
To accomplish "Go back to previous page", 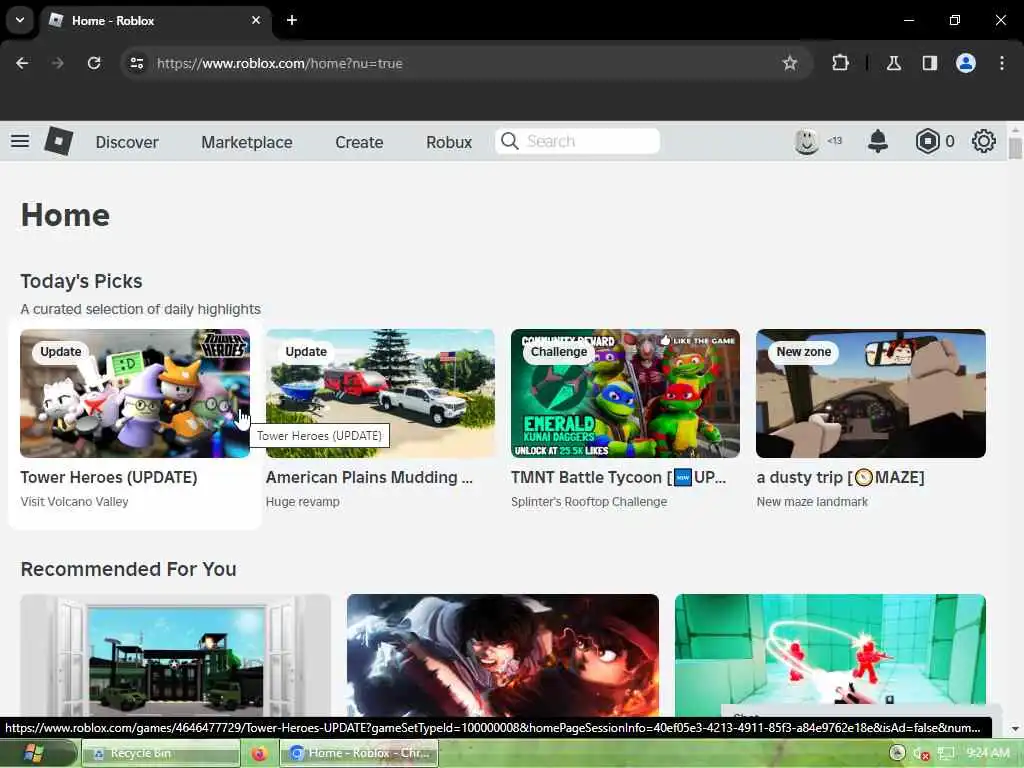I will pos(22,63).
